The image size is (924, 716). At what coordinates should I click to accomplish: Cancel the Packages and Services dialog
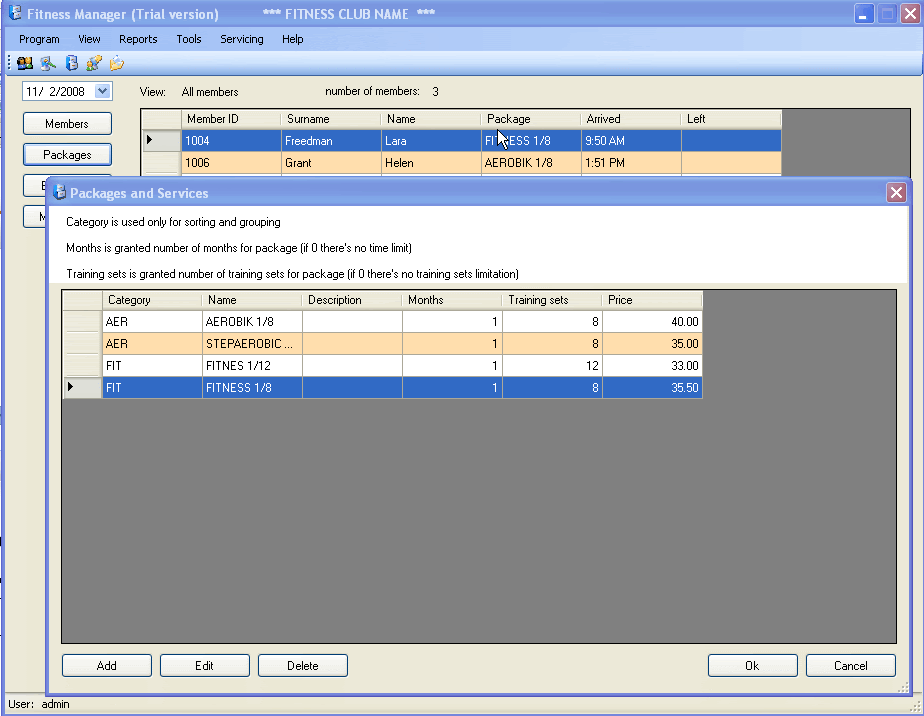pyautogui.click(x=850, y=666)
